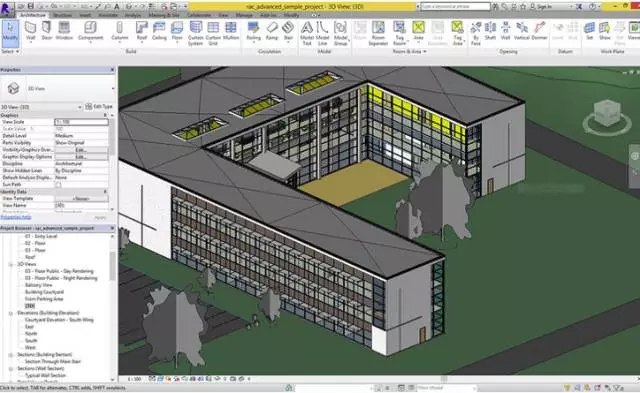Collapse the Graphics properties section
Viewport: 640px width, 393px height.
[105, 115]
